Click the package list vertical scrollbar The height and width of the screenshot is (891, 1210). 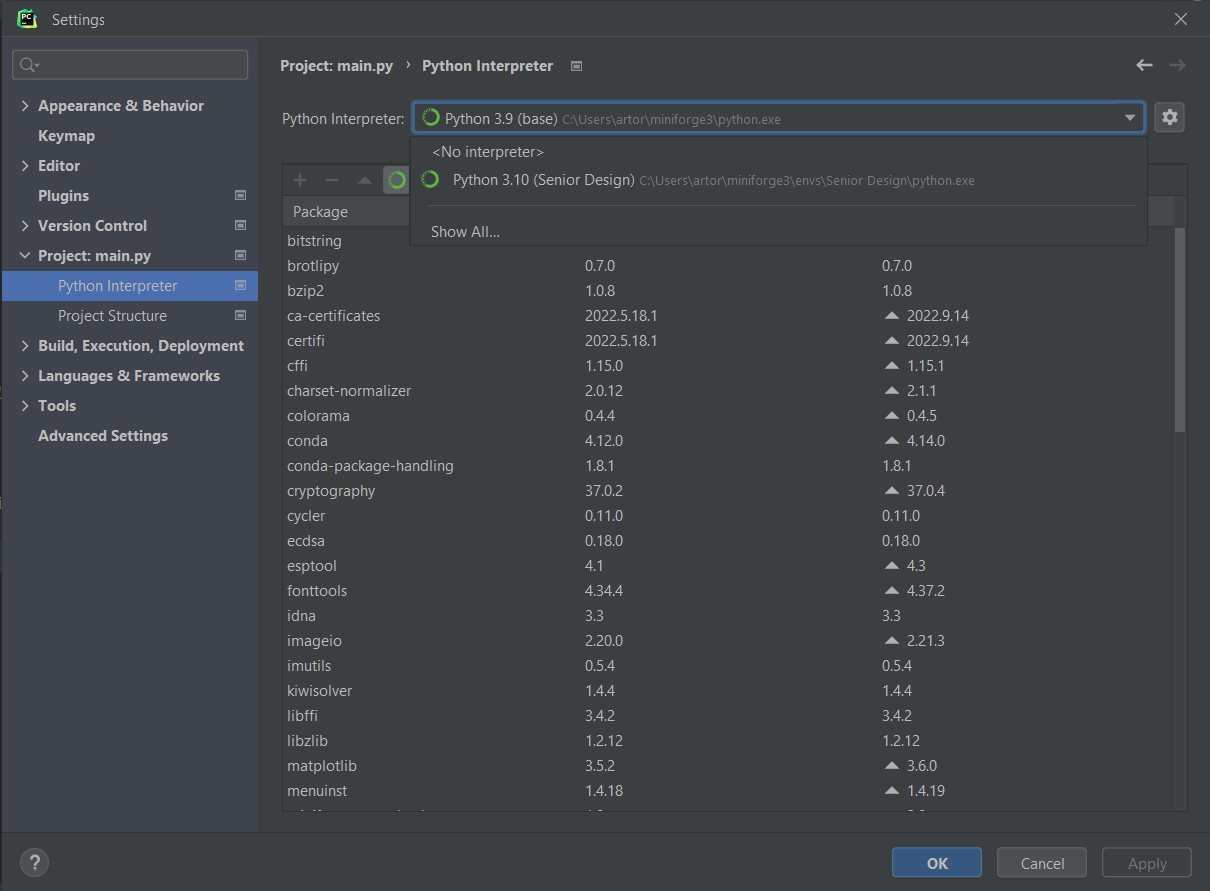[1180, 330]
